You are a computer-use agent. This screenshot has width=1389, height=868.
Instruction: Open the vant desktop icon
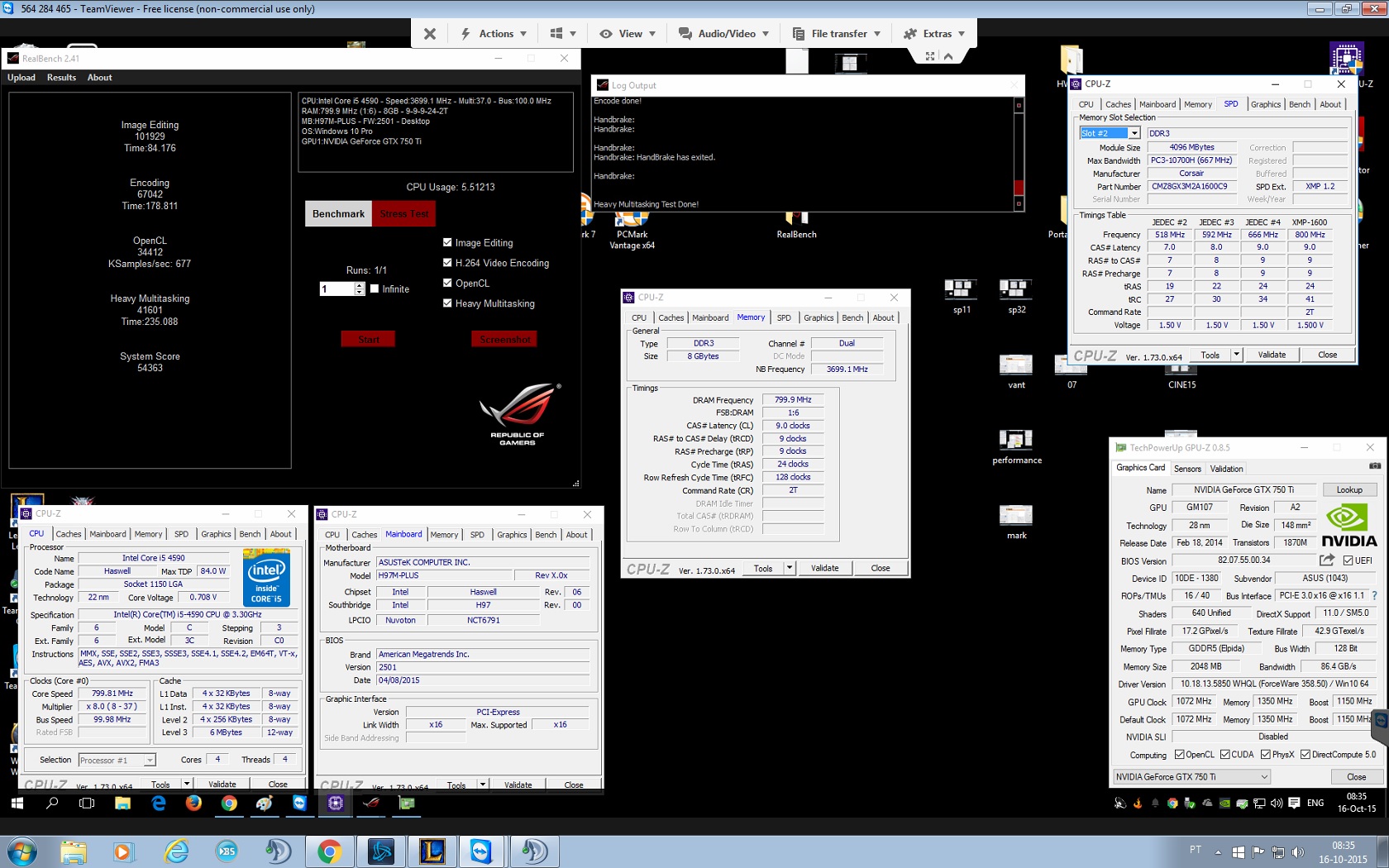pos(1016,372)
